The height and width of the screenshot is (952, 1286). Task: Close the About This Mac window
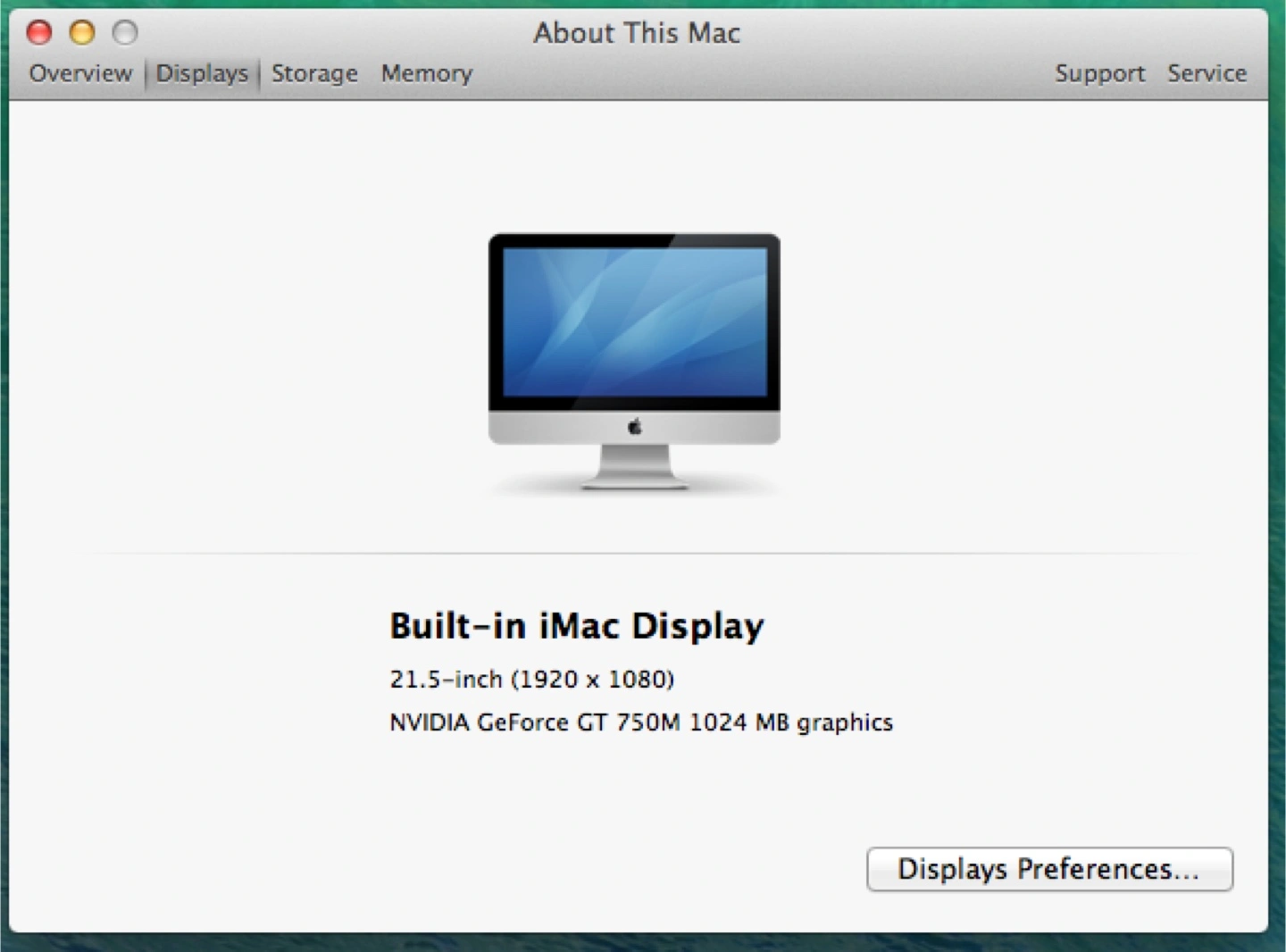39,33
